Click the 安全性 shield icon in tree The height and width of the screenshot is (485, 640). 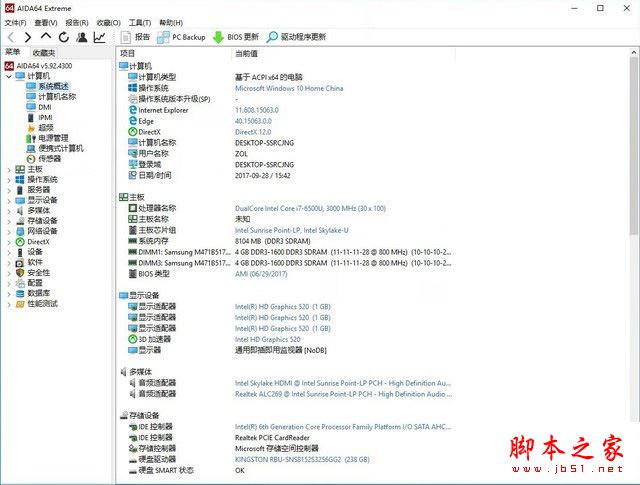pos(20,273)
